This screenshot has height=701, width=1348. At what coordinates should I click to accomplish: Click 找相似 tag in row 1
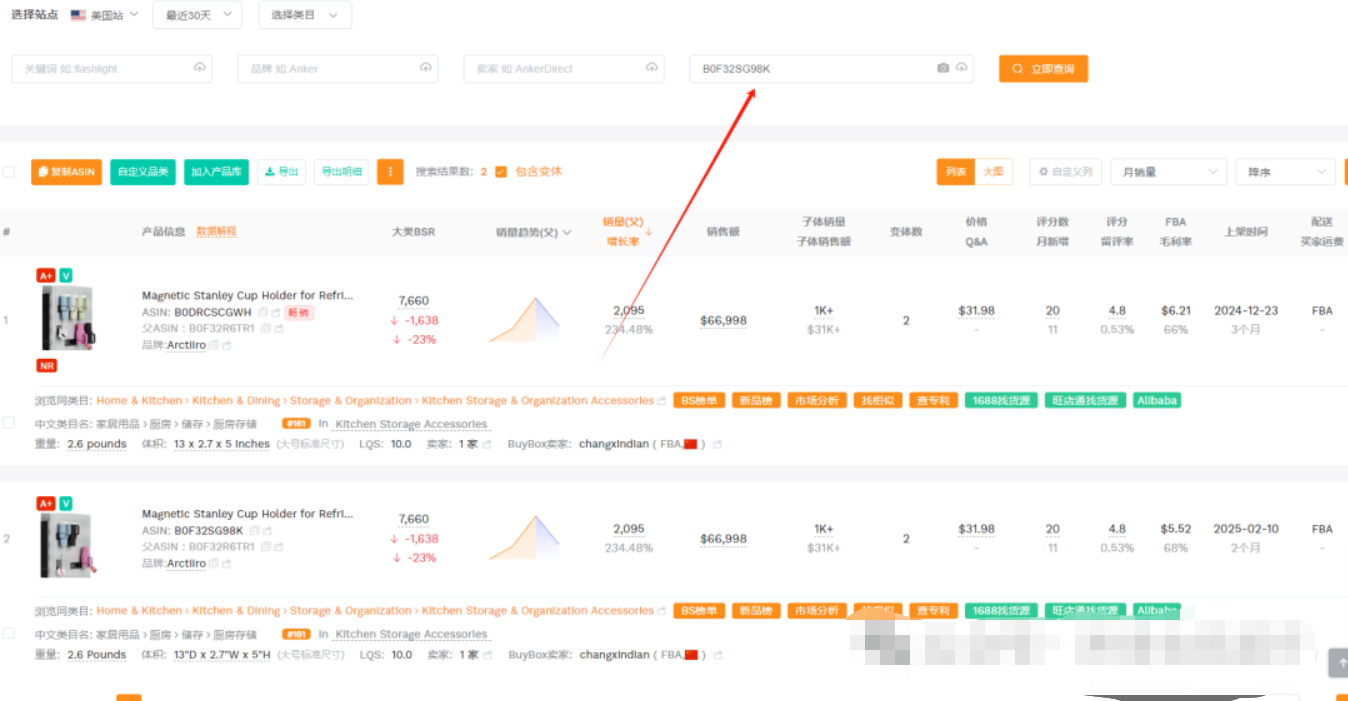point(877,400)
